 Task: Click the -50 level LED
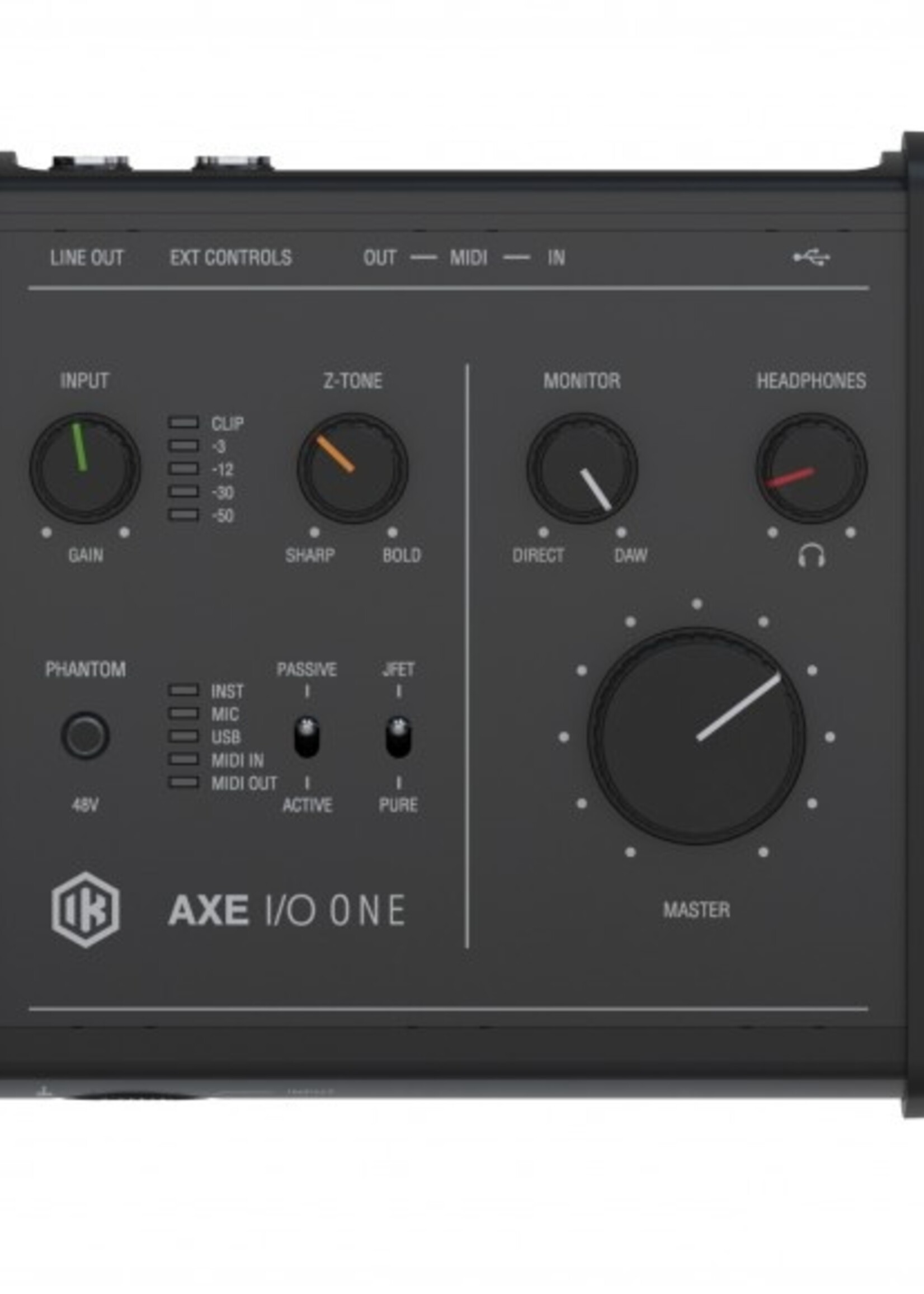pos(183,515)
